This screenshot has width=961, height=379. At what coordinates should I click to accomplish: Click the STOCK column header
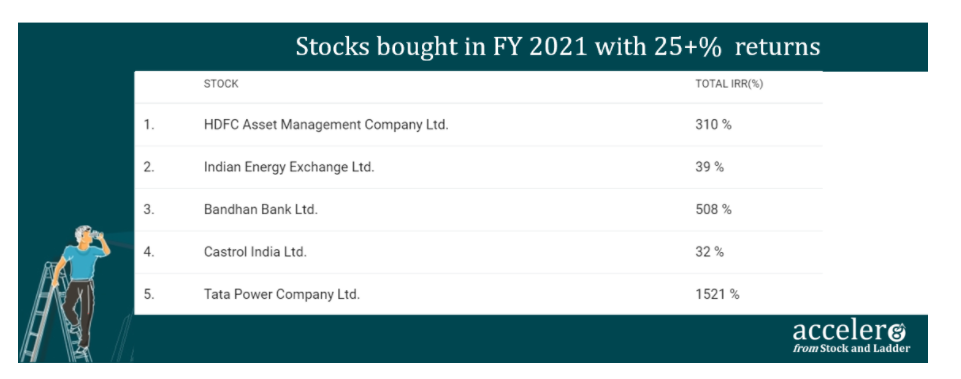221,84
